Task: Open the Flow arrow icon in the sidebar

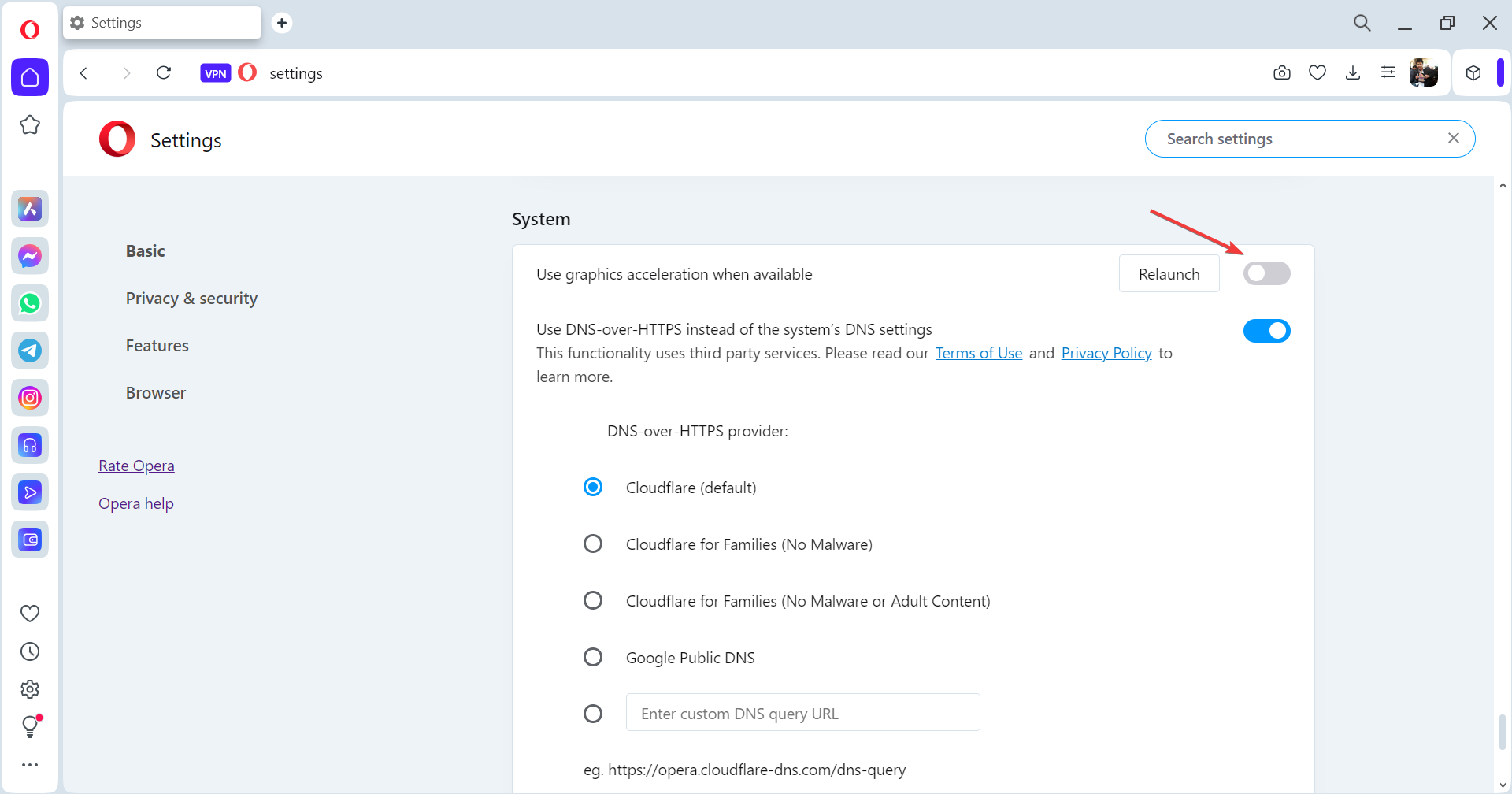Action: point(30,492)
